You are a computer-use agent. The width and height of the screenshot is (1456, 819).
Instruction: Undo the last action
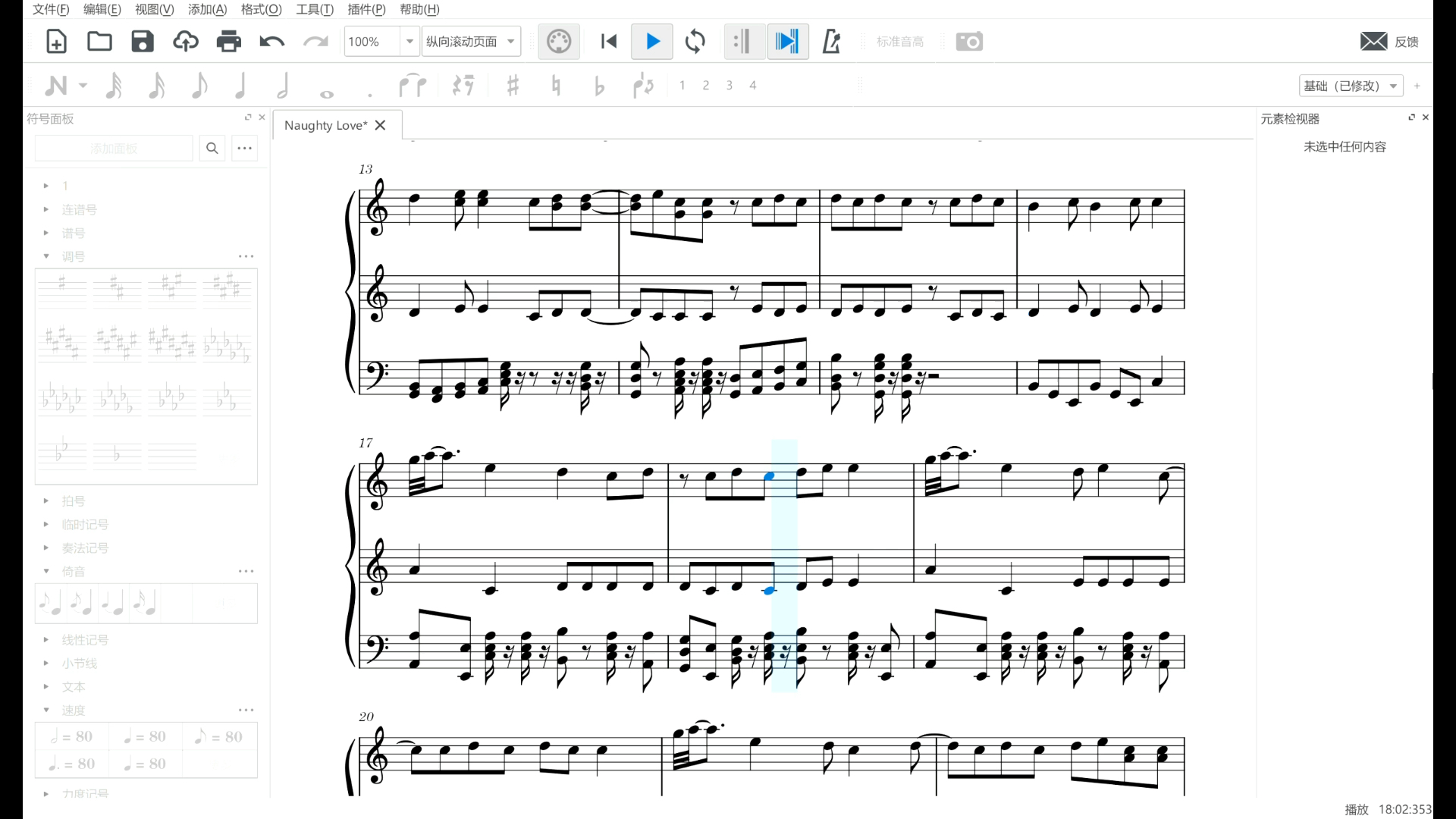tap(271, 42)
